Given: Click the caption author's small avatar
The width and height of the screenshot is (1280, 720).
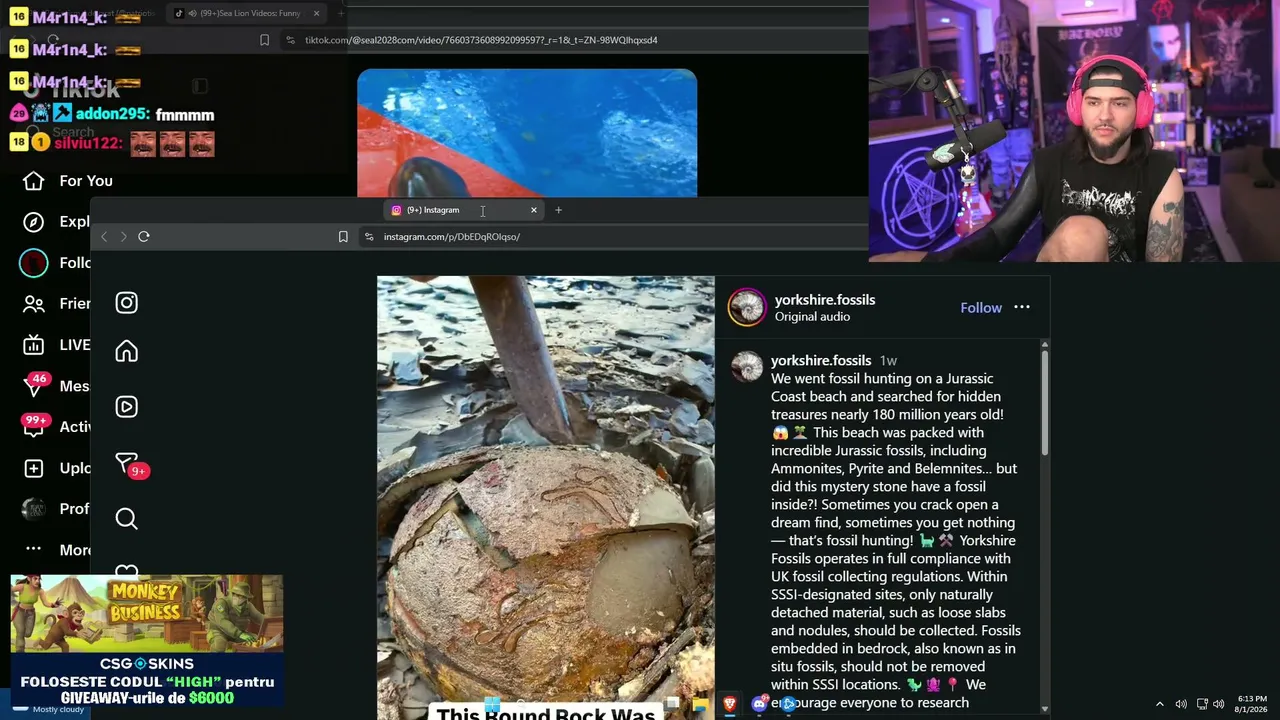Looking at the screenshot, I should tap(747, 367).
